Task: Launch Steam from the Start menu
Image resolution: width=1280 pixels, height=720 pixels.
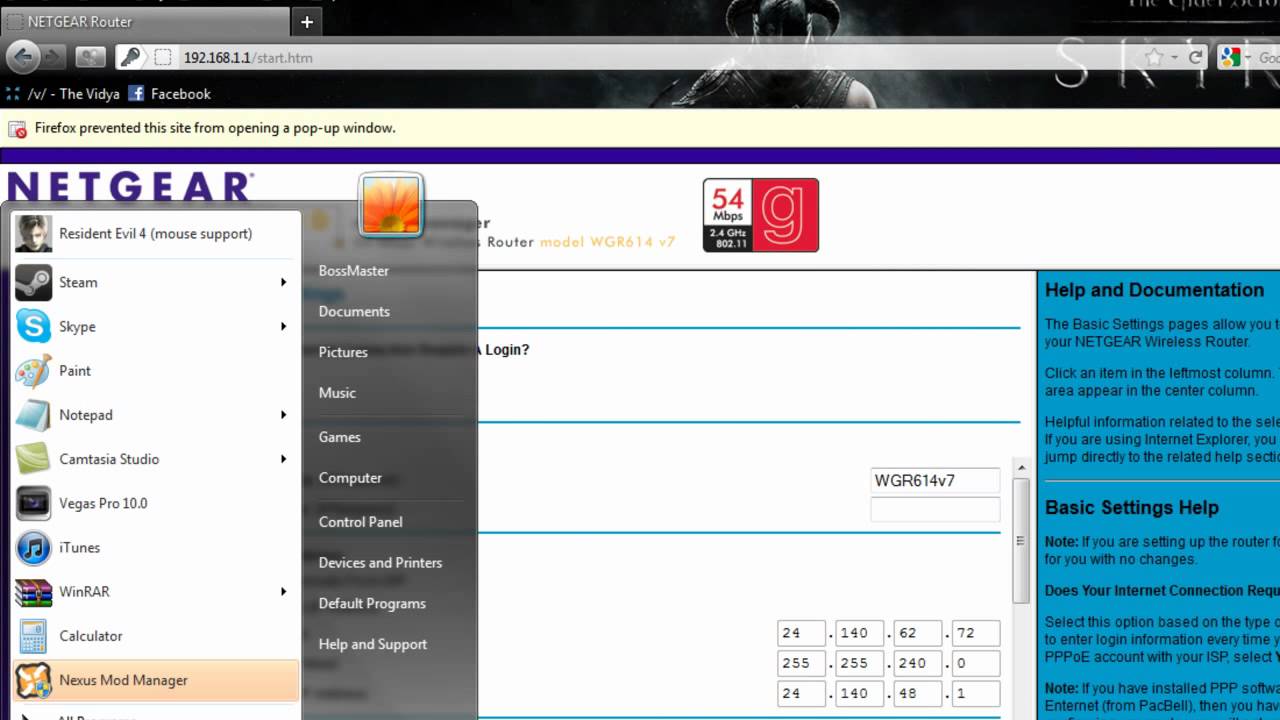Action: tap(155, 282)
